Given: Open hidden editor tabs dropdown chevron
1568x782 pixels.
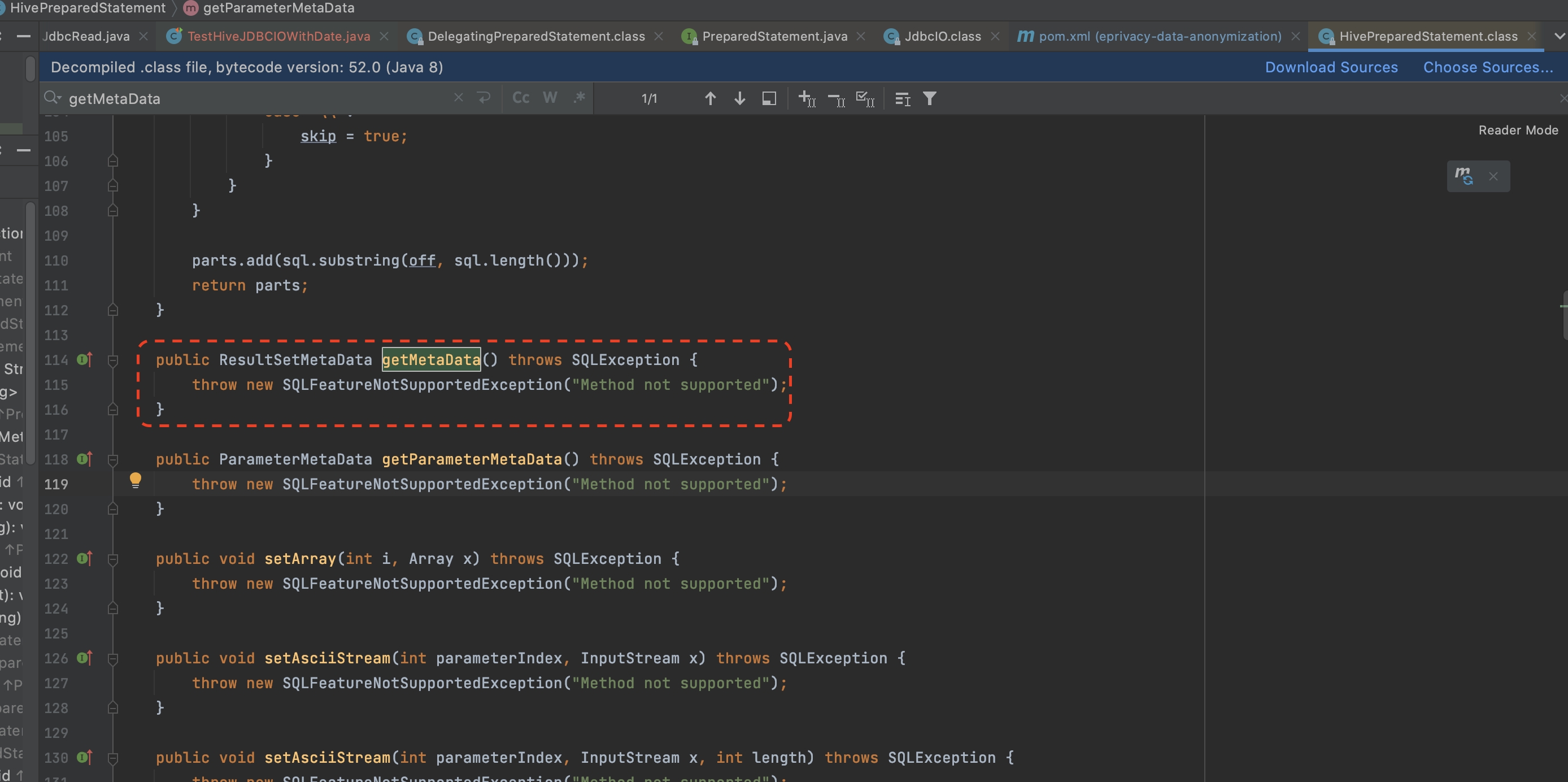Looking at the screenshot, I should pos(1559,37).
